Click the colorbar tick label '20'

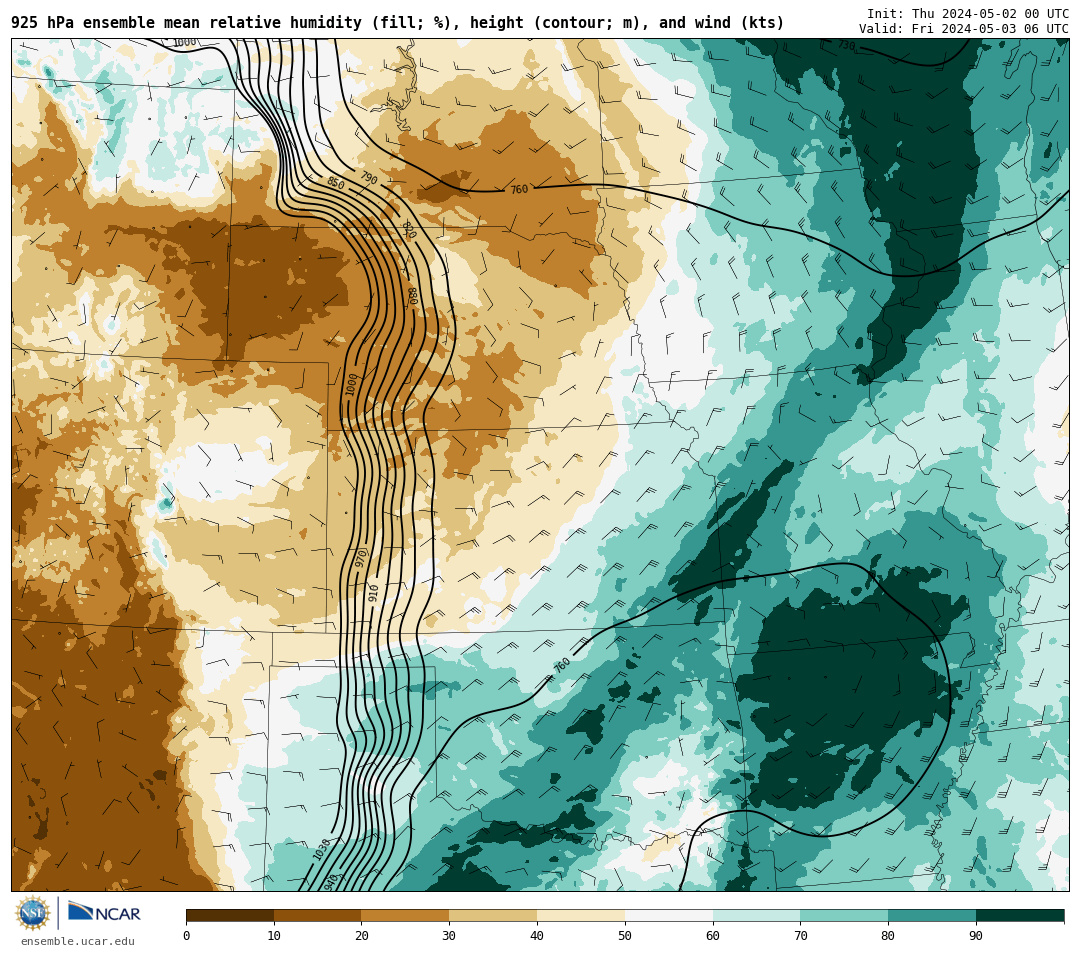click(362, 935)
